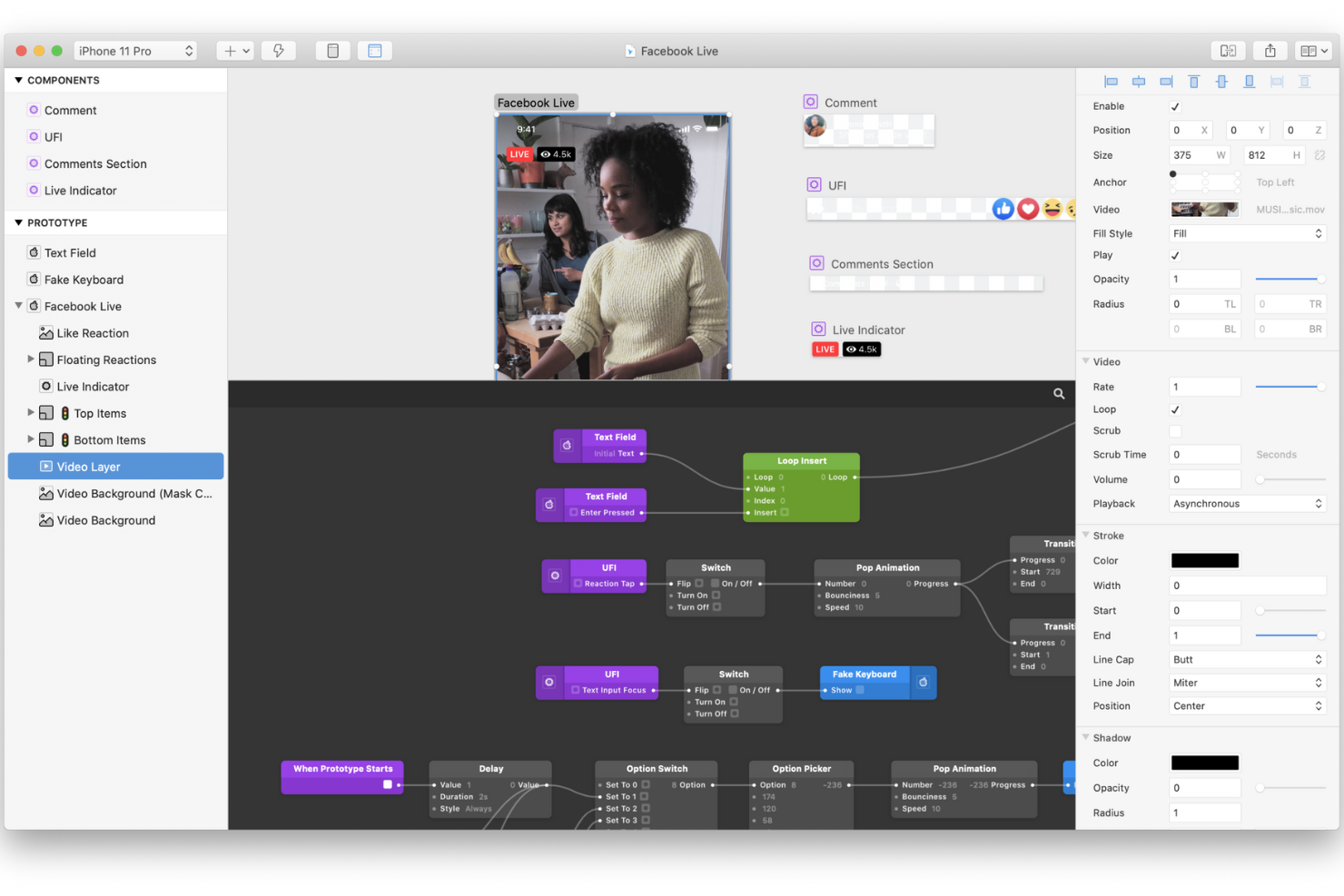The height and width of the screenshot is (896, 1344).
Task: Click the mirror to device toolbar icon
Action: tap(1228, 51)
